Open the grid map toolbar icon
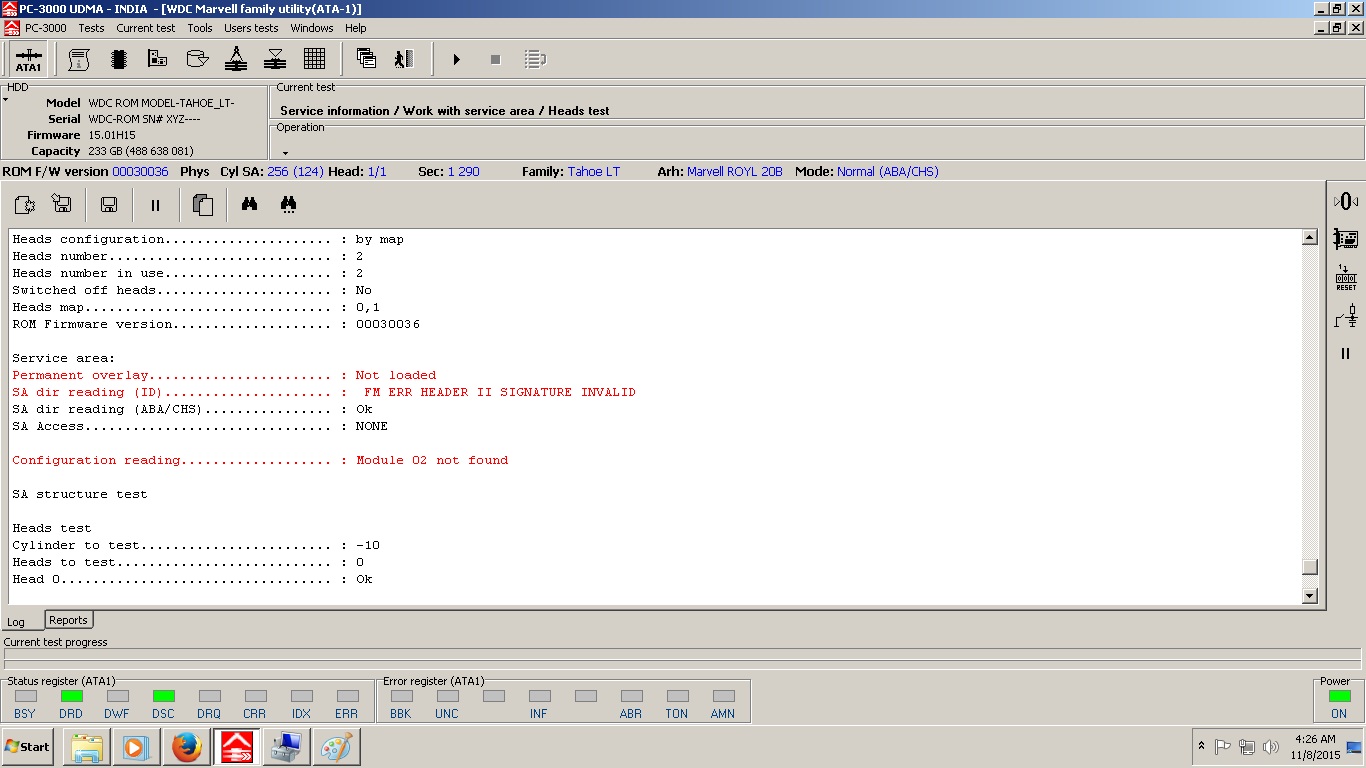The height and width of the screenshot is (768, 1366). [314, 59]
